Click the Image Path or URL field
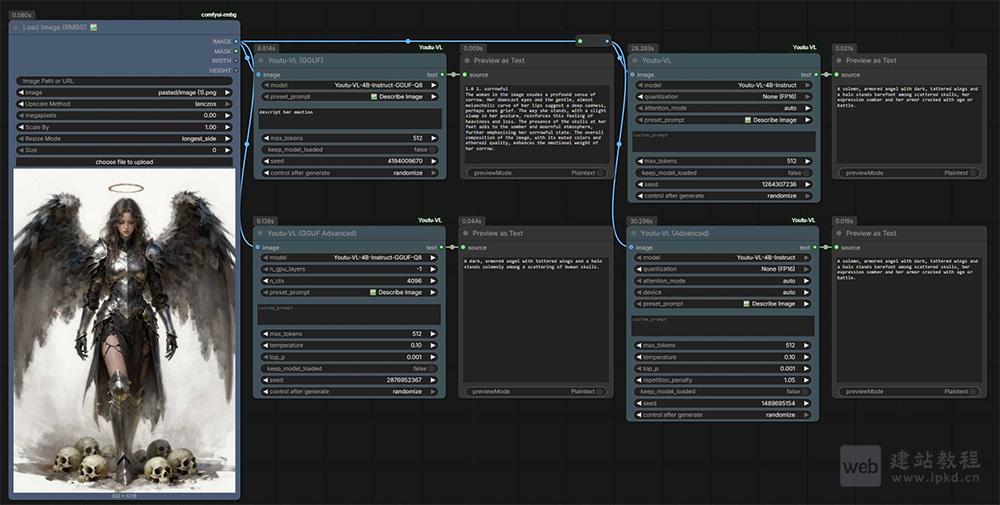 tap(125, 81)
